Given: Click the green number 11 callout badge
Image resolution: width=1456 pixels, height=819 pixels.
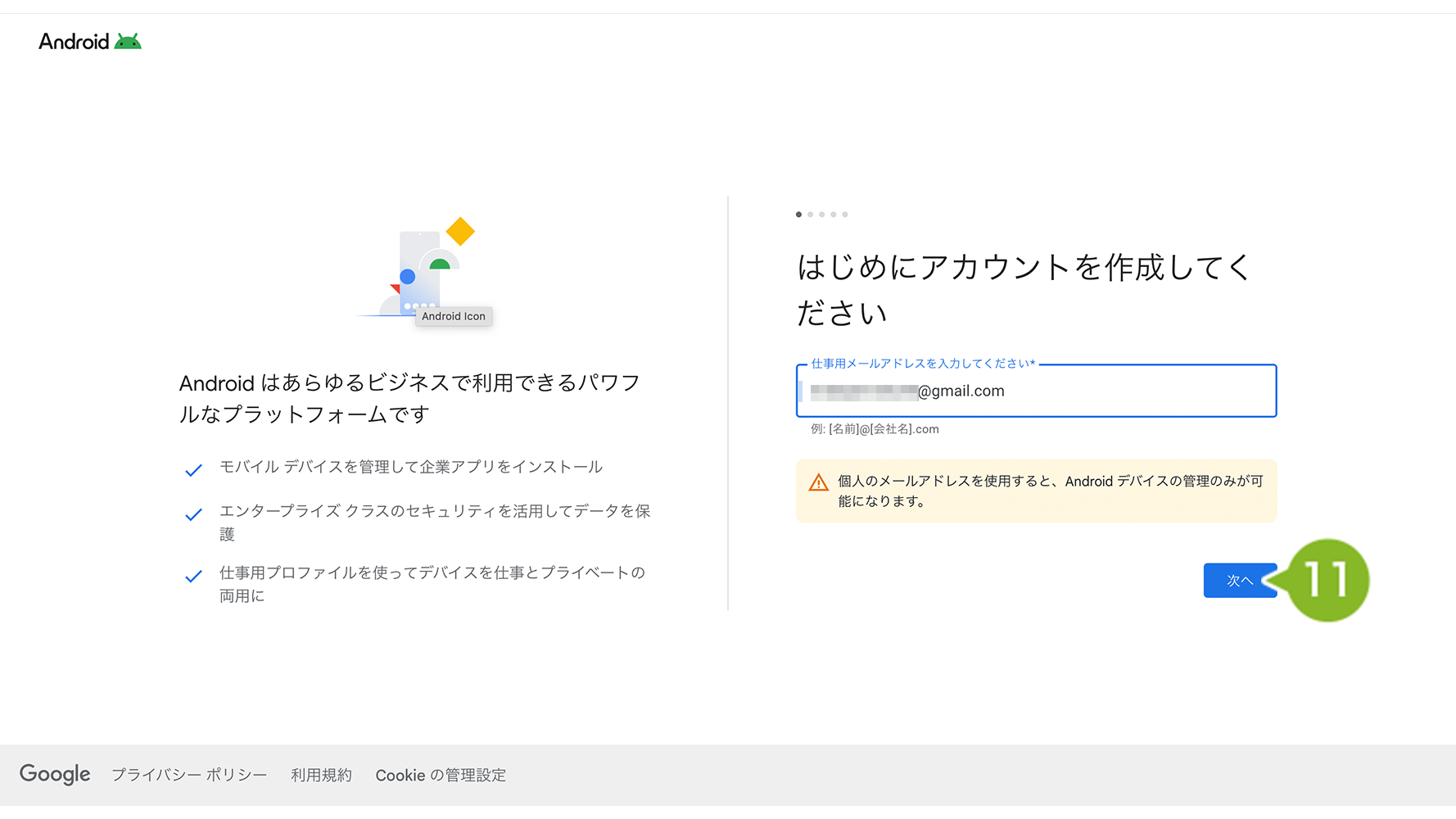Looking at the screenshot, I should pyautogui.click(x=1327, y=580).
